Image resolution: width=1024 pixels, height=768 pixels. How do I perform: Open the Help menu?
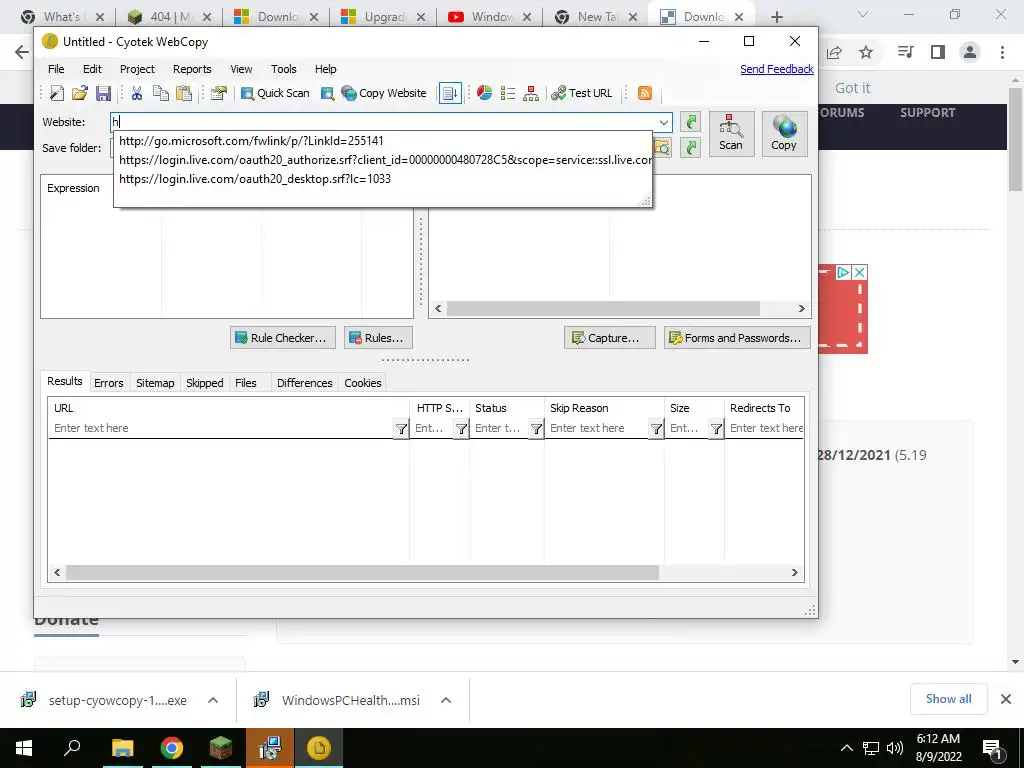coord(325,69)
